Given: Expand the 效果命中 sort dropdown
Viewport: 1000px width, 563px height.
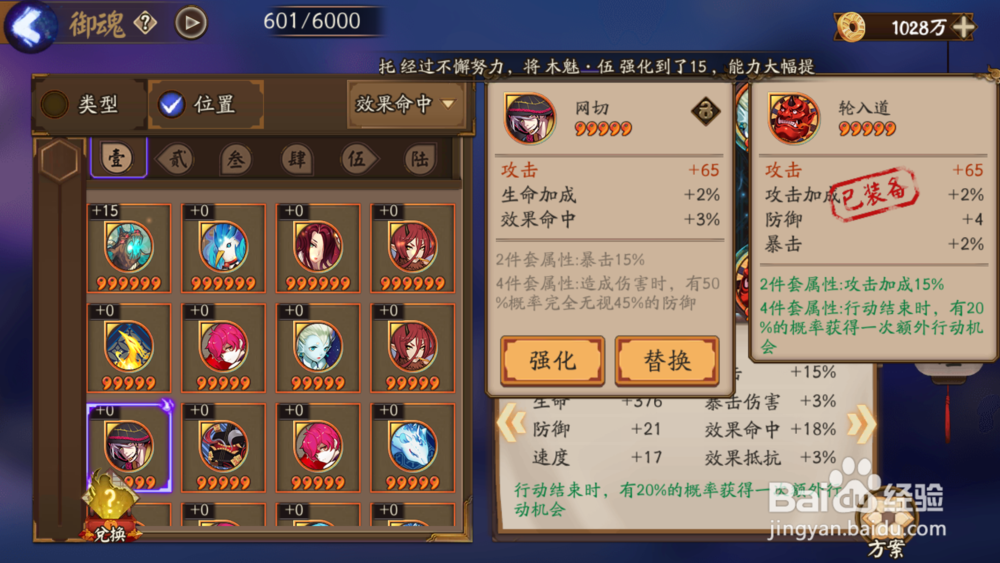Looking at the screenshot, I should 406,103.
